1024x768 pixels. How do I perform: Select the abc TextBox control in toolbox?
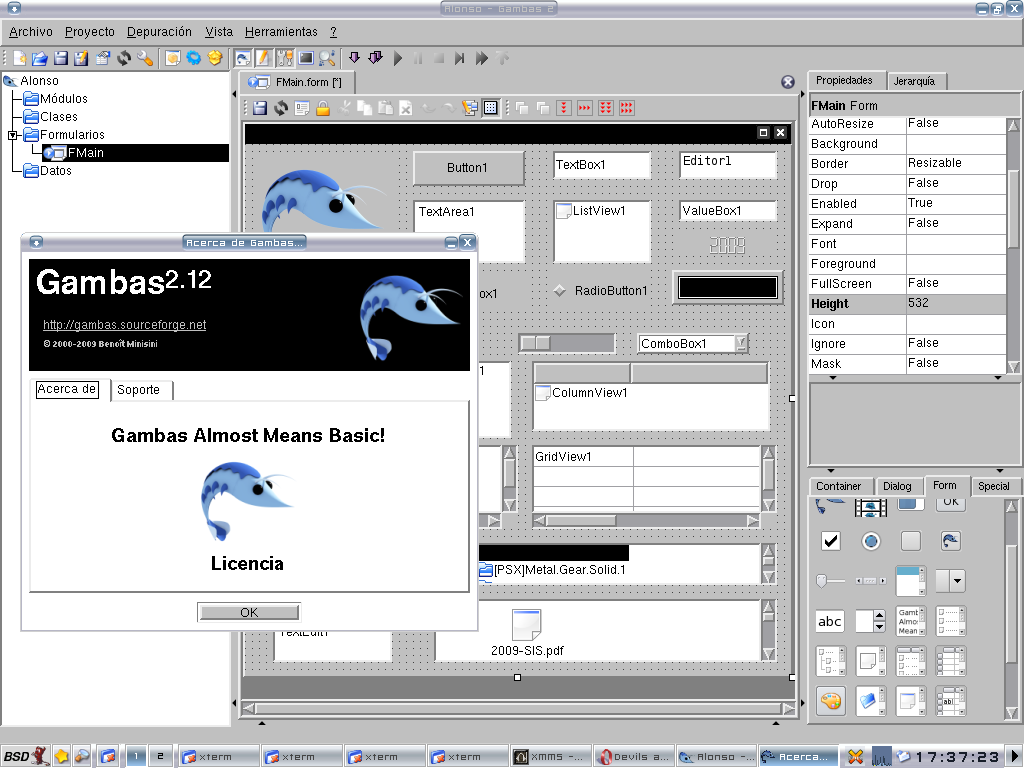[830, 621]
